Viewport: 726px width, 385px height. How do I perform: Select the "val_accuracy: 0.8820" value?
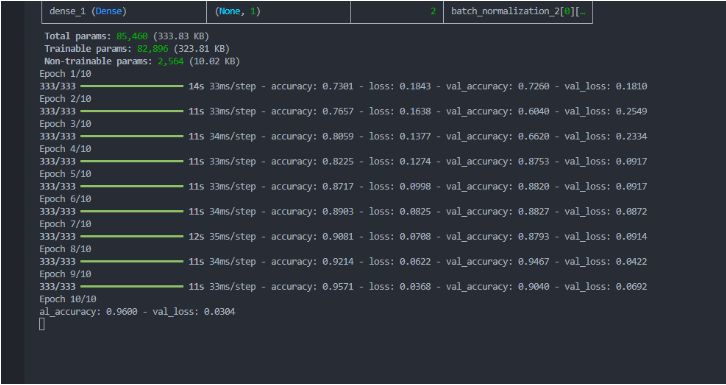point(498,186)
